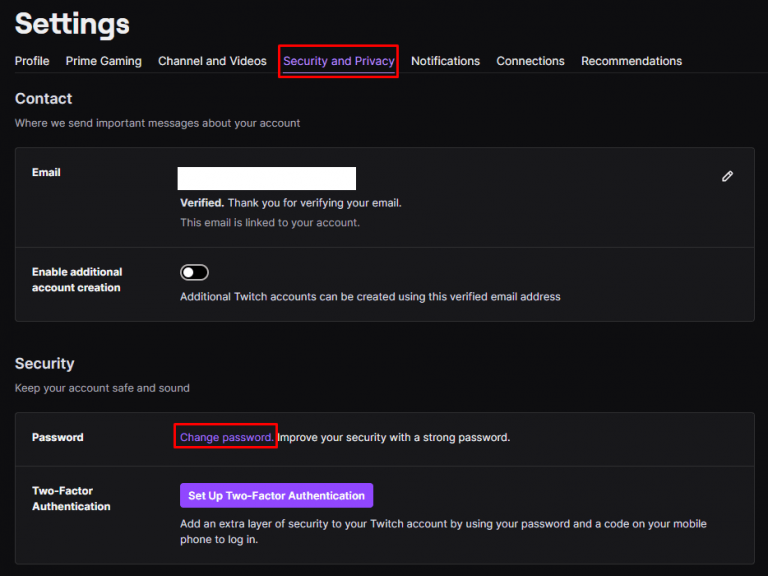Screen dimensions: 768x576
Task: Open the Notifications tab
Action: coord(445,61)
